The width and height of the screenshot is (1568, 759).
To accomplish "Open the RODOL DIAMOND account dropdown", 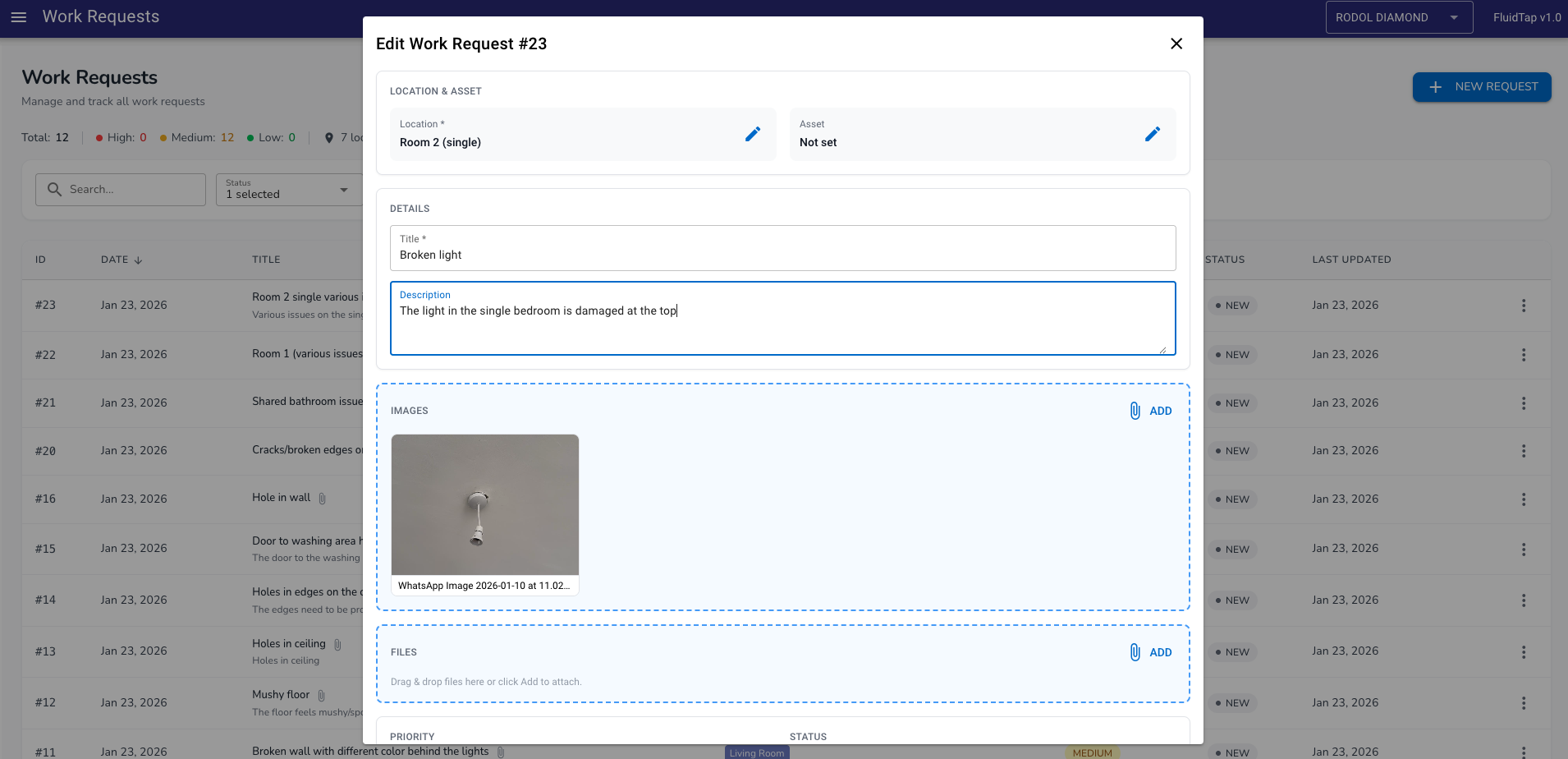I will click(x=1399, y=16).
